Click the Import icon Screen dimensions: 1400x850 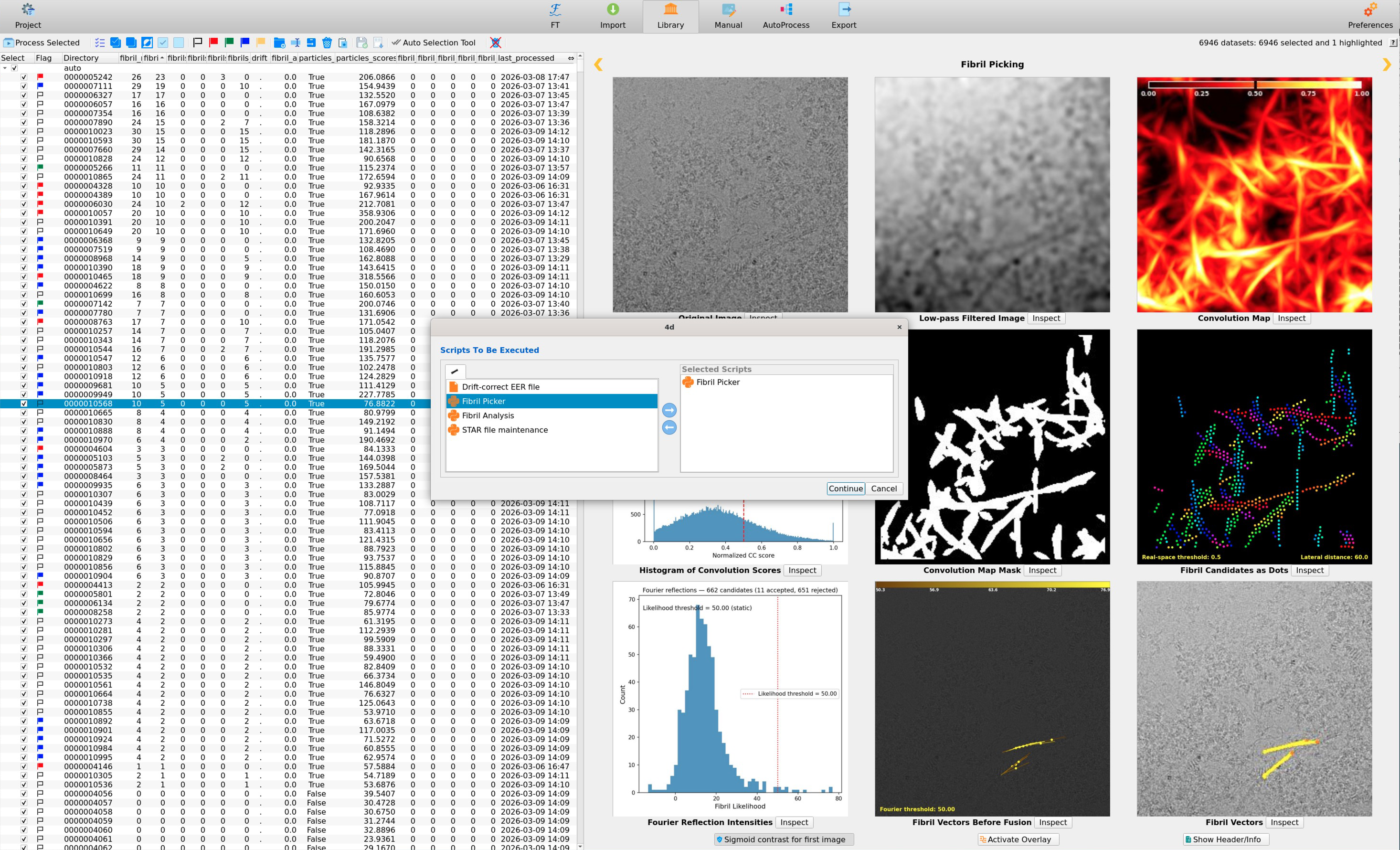[x=613, y=10]
